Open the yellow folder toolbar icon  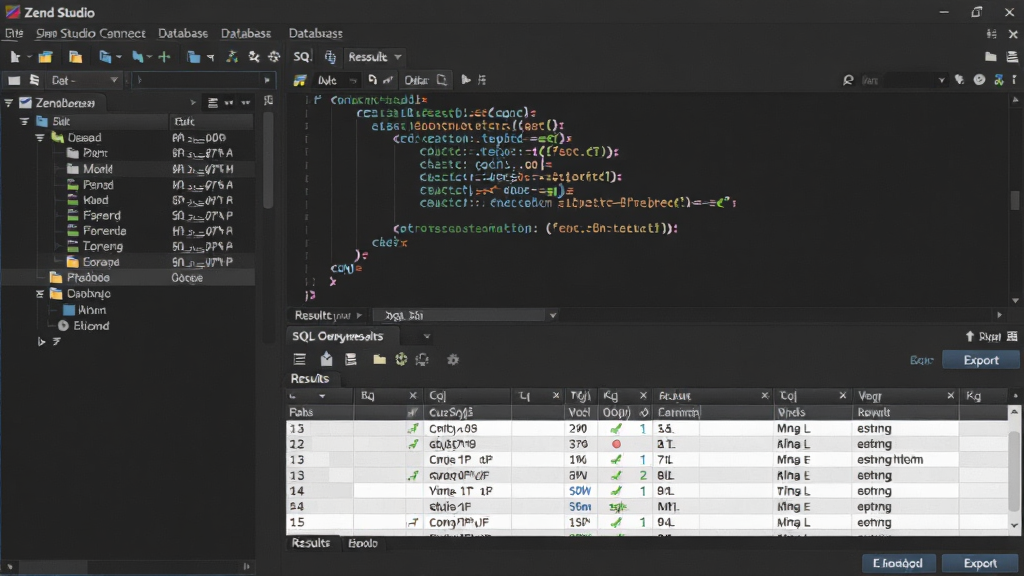pos(45,57)
